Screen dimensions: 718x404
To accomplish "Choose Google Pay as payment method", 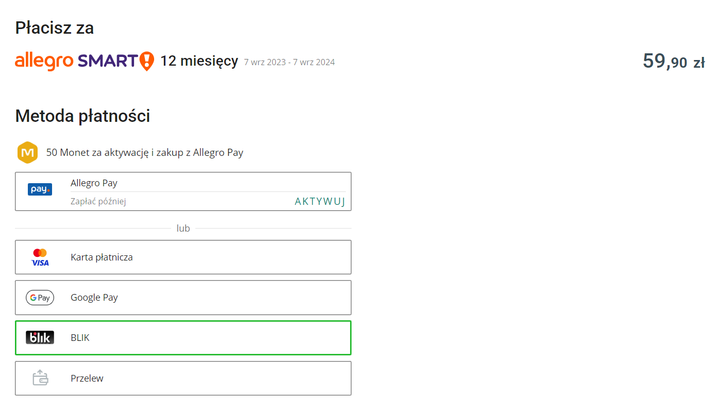I will coord(183,298).
